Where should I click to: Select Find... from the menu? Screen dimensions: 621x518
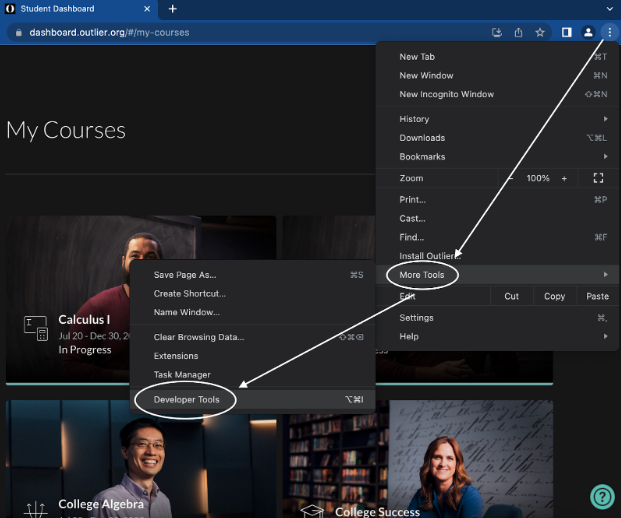click(x=497, y=237)
